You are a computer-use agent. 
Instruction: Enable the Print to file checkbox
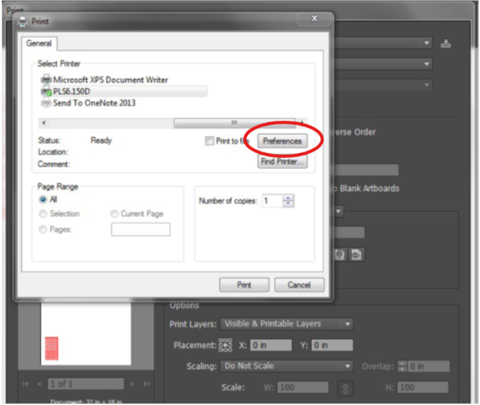[209, 141]
